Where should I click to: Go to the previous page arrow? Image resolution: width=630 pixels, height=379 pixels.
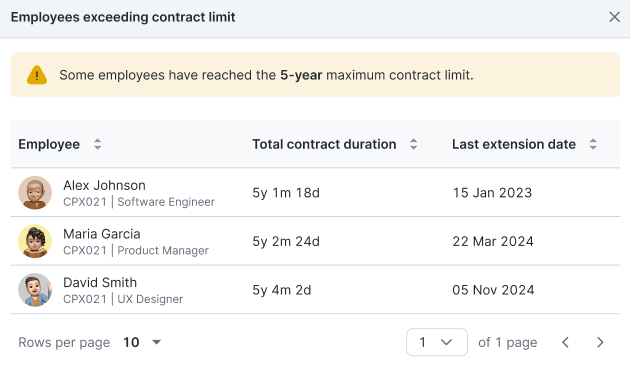pos(565,342)
